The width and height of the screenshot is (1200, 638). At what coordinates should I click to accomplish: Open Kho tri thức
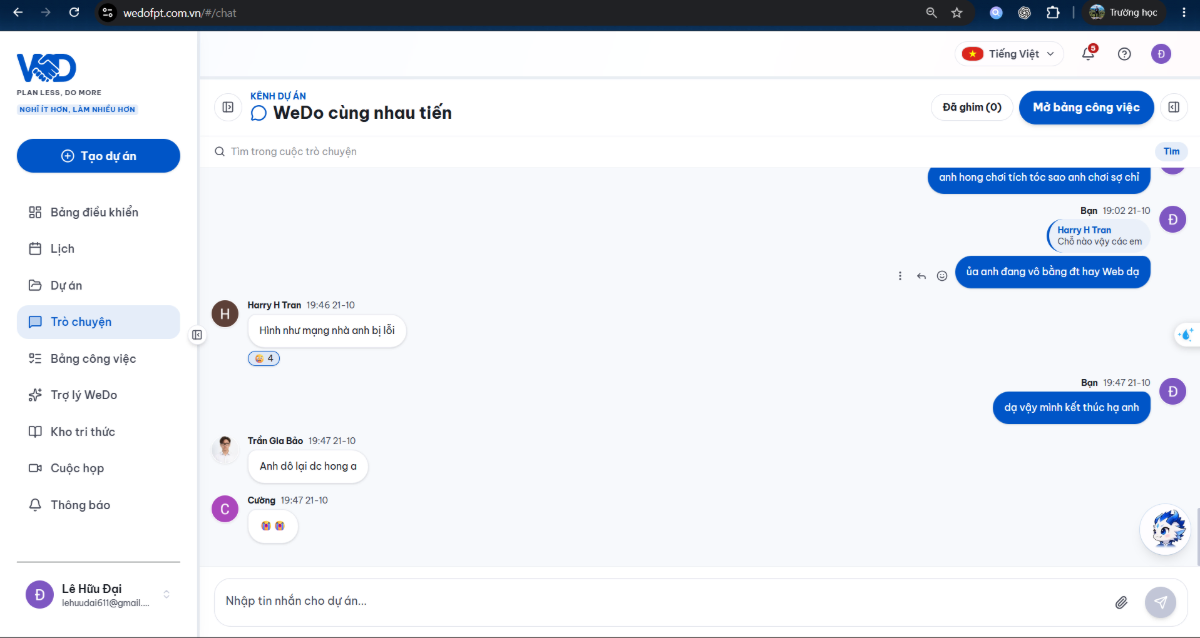click(98, 432)
